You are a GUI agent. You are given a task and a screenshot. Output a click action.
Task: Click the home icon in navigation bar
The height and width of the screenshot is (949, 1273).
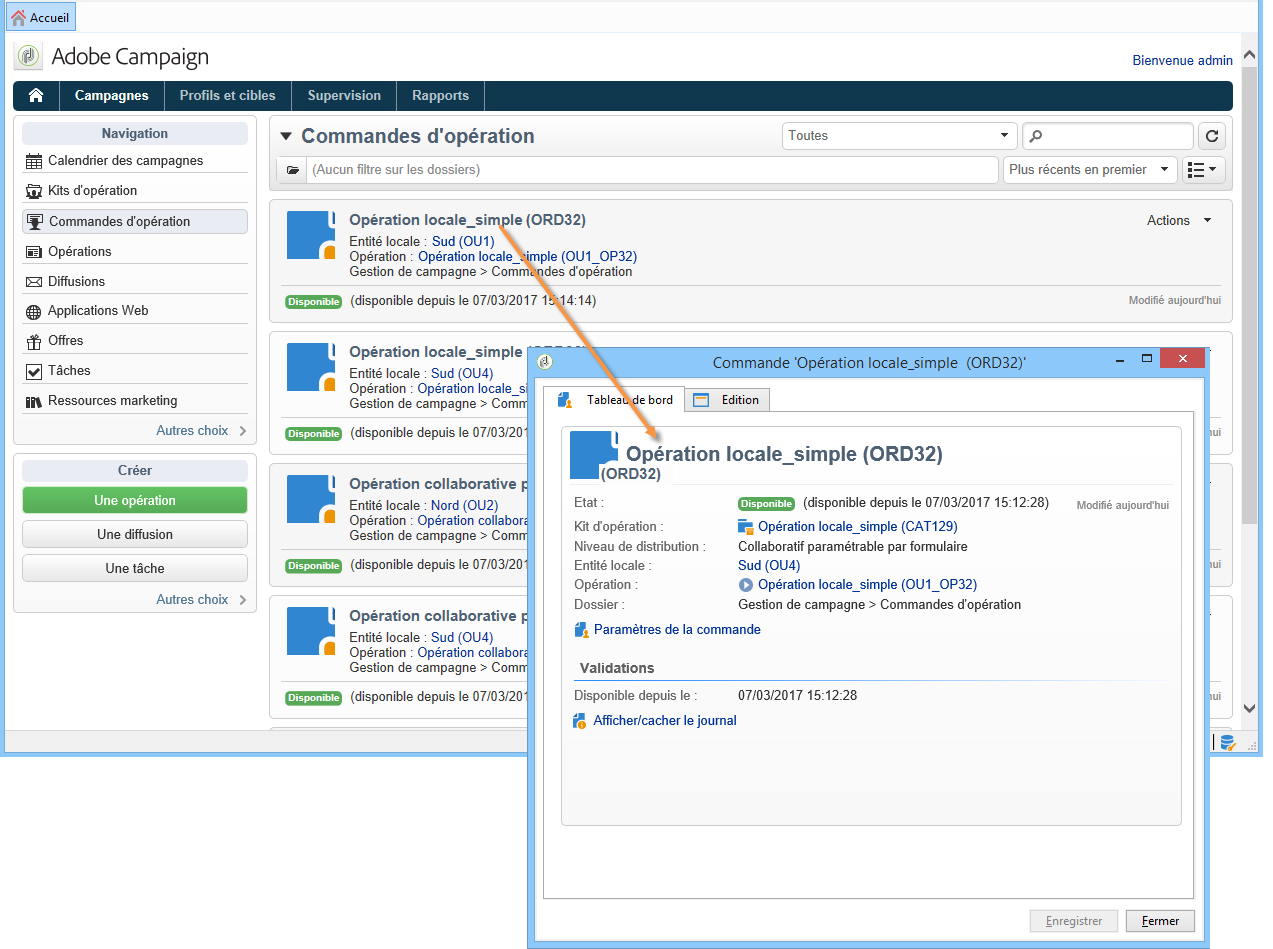(36, 96)
